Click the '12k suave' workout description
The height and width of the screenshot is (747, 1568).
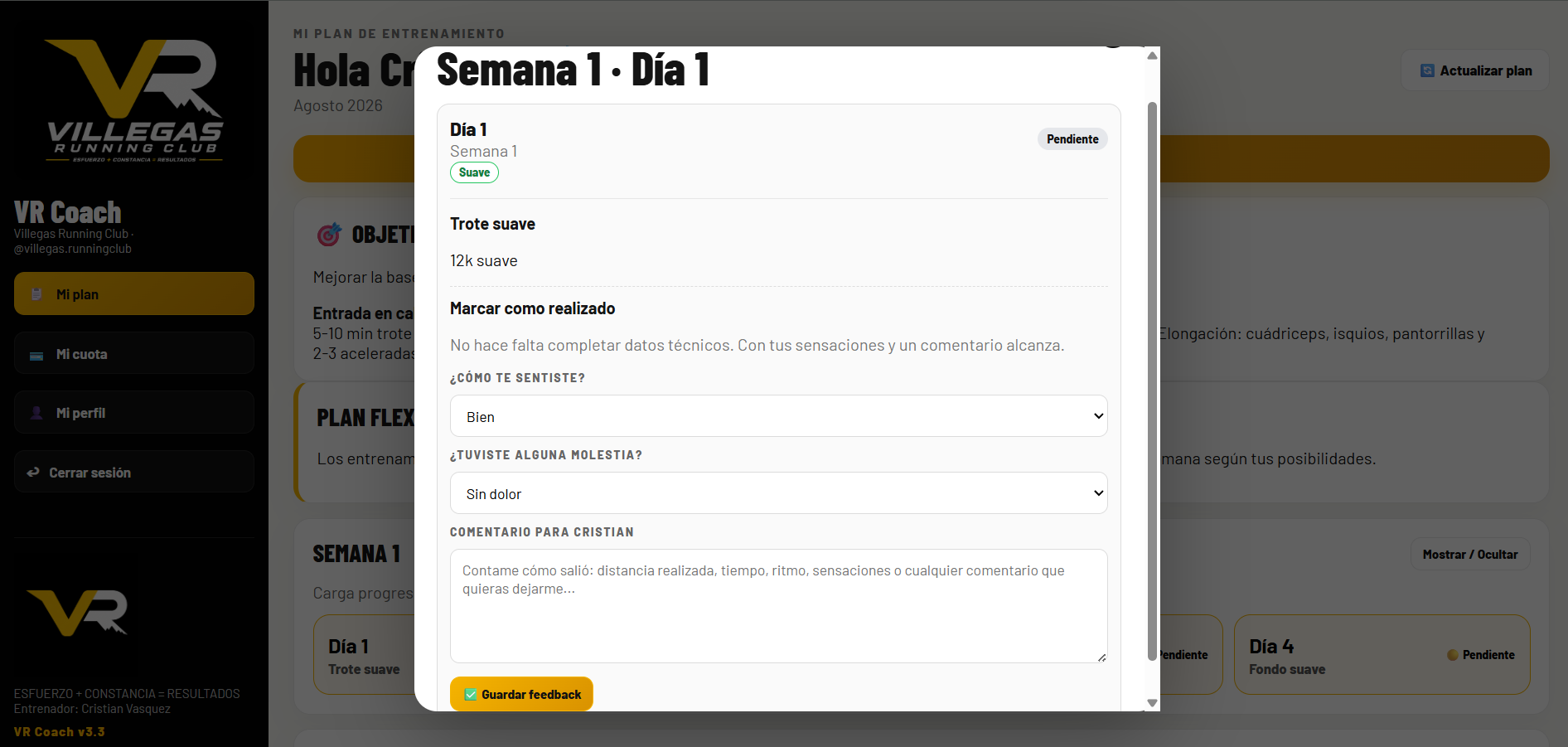click(484, 260)
